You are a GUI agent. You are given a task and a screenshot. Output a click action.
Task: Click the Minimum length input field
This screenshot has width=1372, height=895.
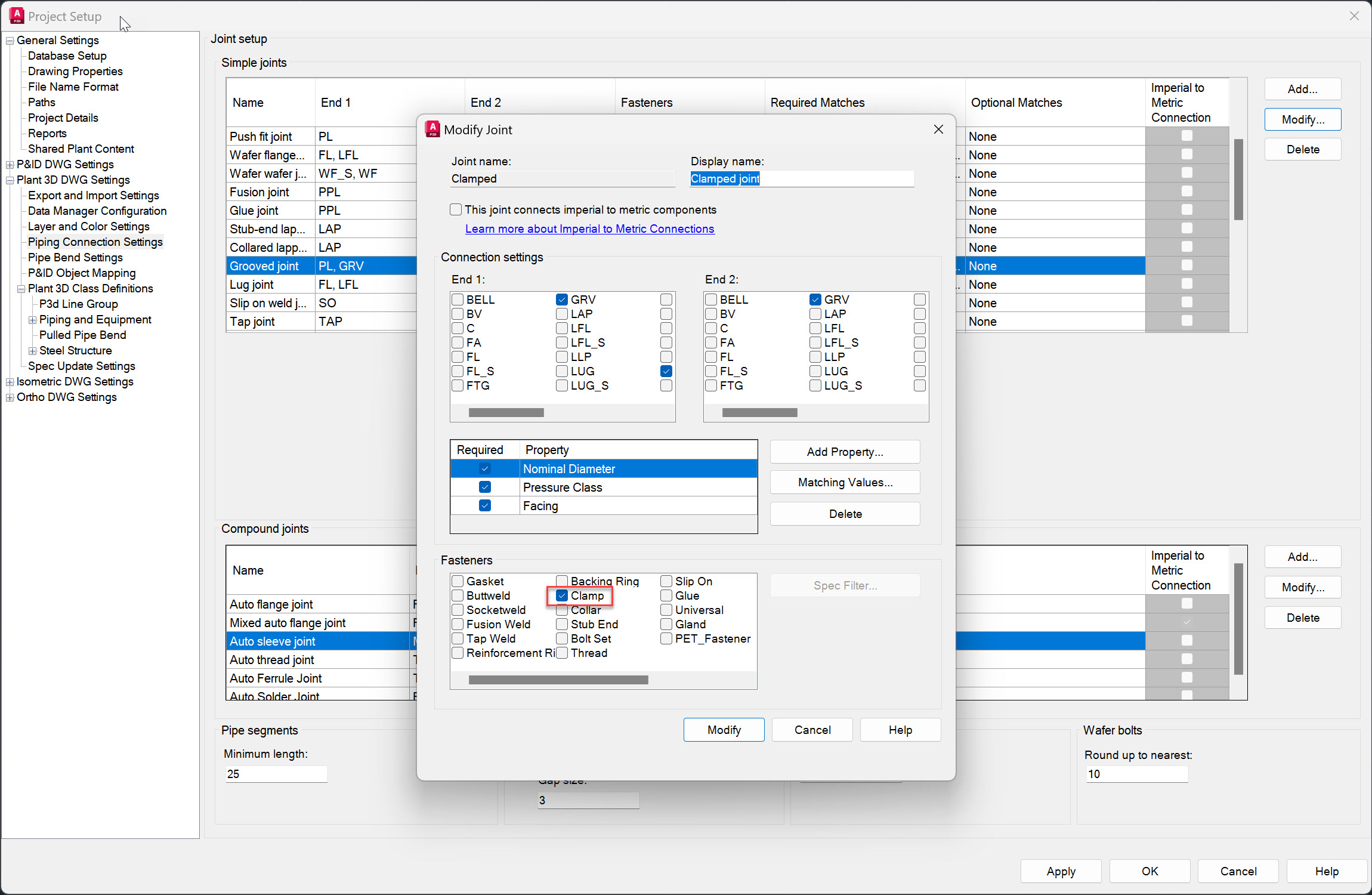(x=276, y=773)
